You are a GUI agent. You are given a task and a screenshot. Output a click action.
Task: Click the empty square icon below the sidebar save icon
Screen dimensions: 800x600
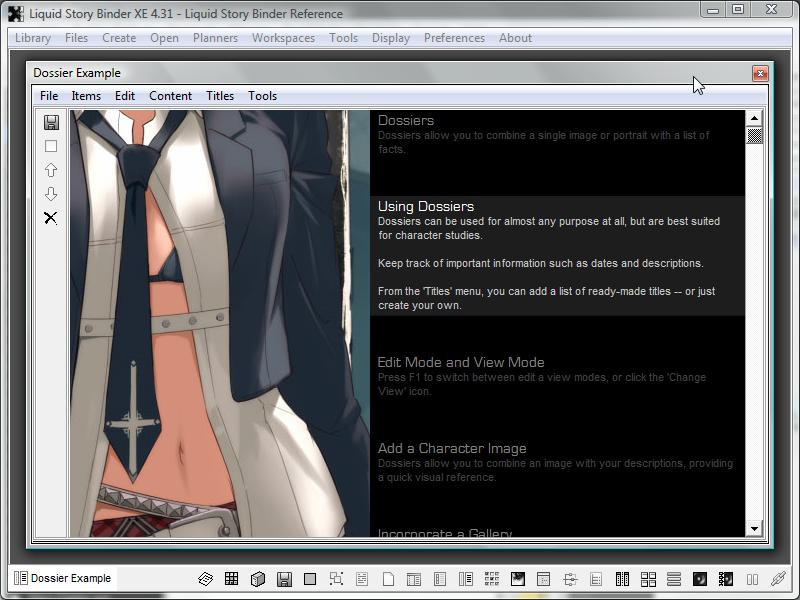click(x=51, y=146)
